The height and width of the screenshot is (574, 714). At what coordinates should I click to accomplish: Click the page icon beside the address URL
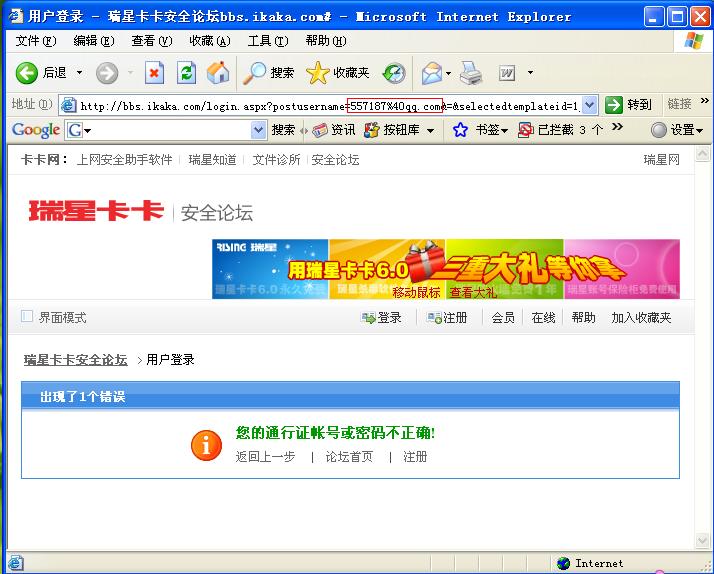point(69,105)
